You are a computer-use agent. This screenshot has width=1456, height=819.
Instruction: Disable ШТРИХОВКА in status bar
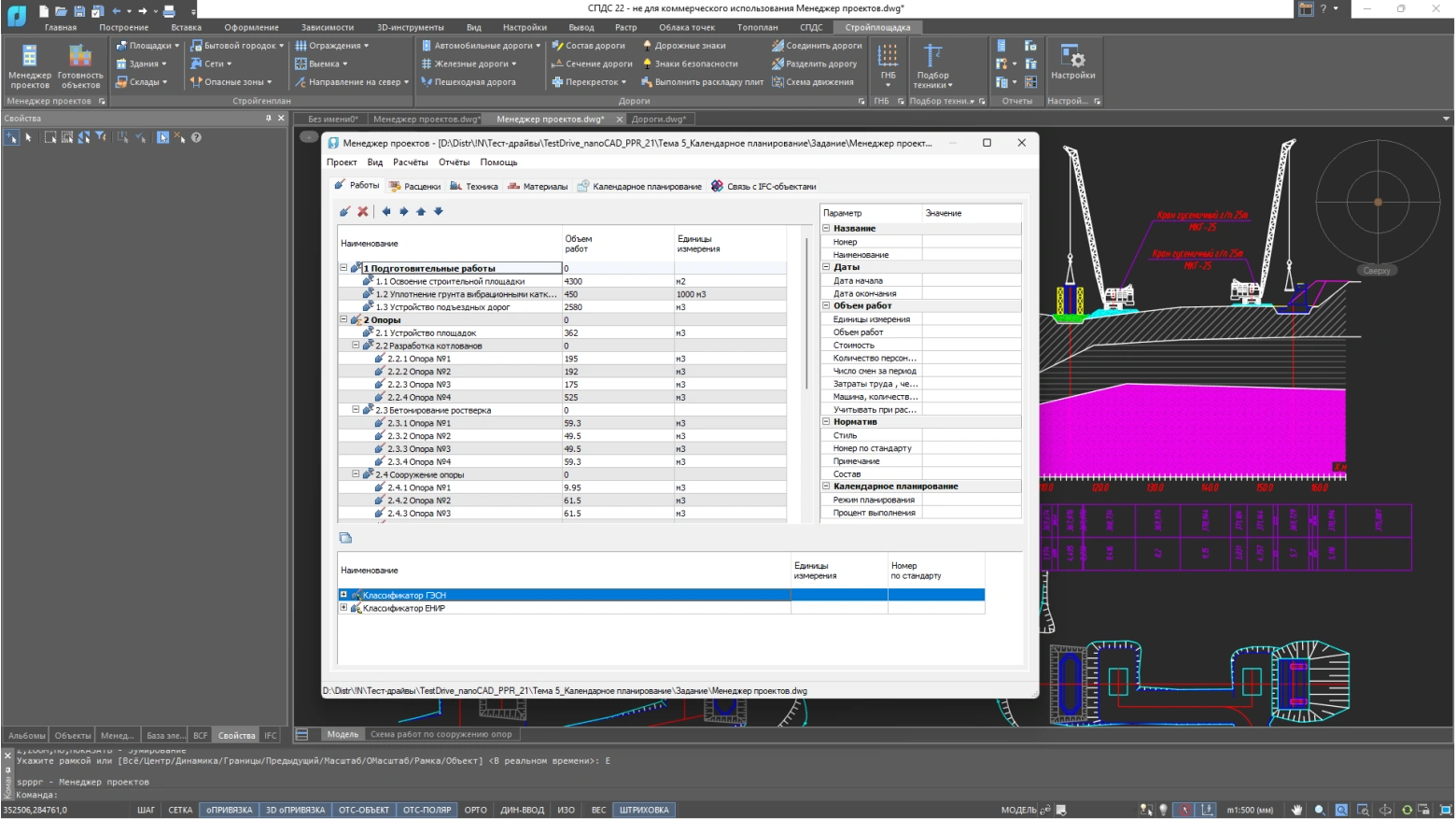644,810
